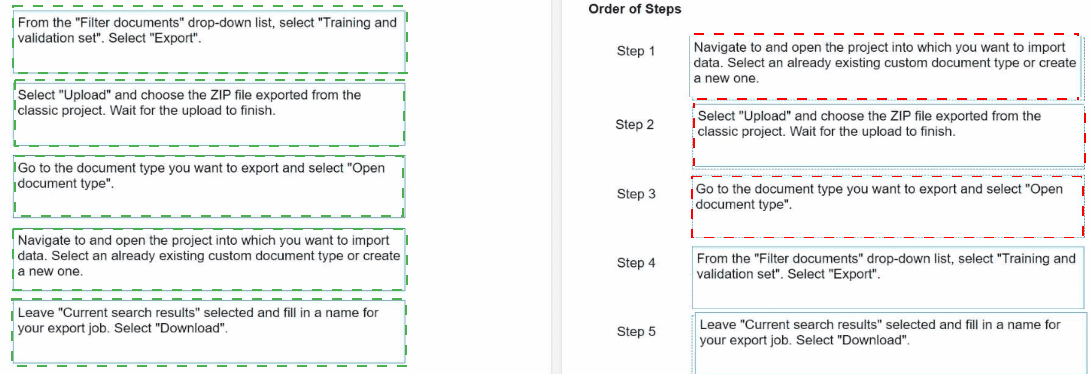
Task: Click the Step 2 answer box about Upload ZIP
Action: [x=889, y=135]
